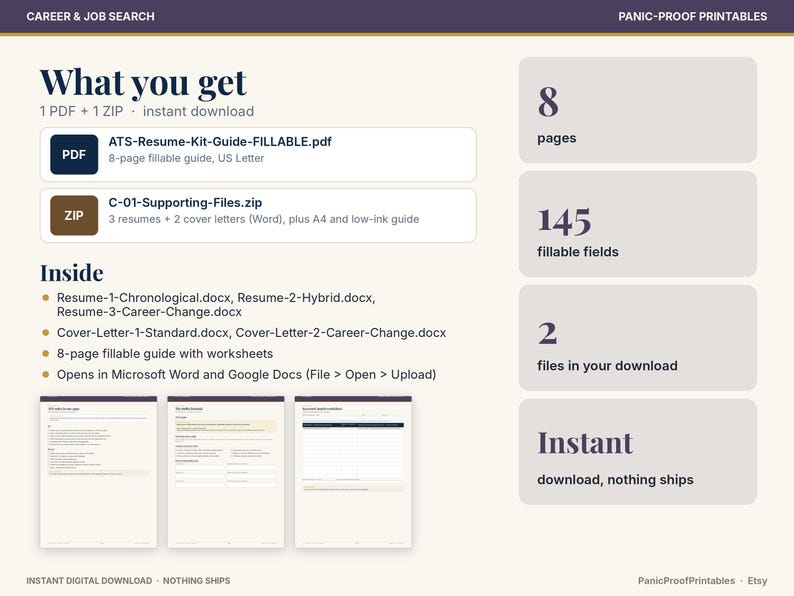794x596 pixels.
Task: Open the 'ATS rules in one page' thumbnail
Action: [99, 472]
